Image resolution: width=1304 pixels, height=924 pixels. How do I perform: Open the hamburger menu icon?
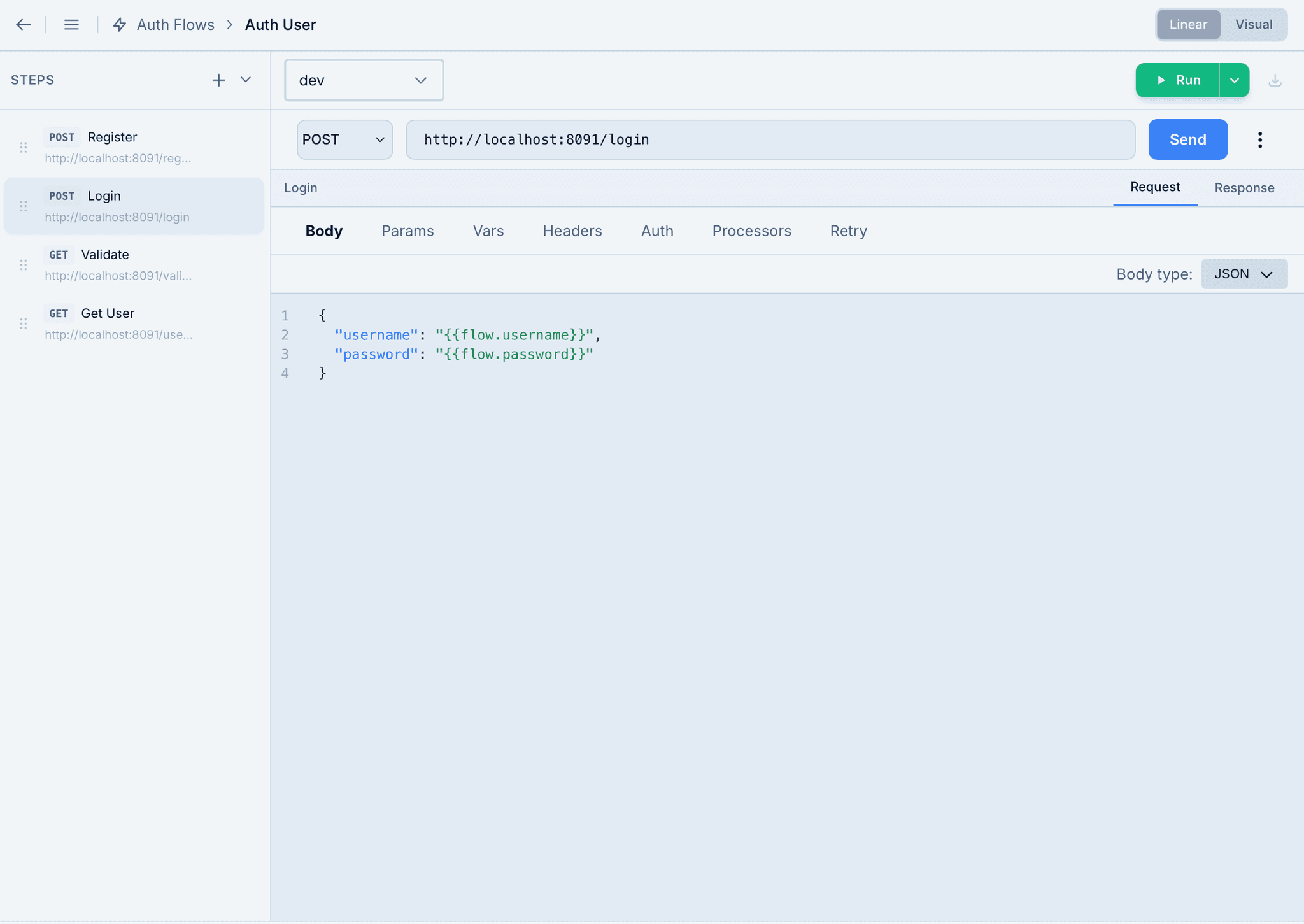click(x=71, y=25)
